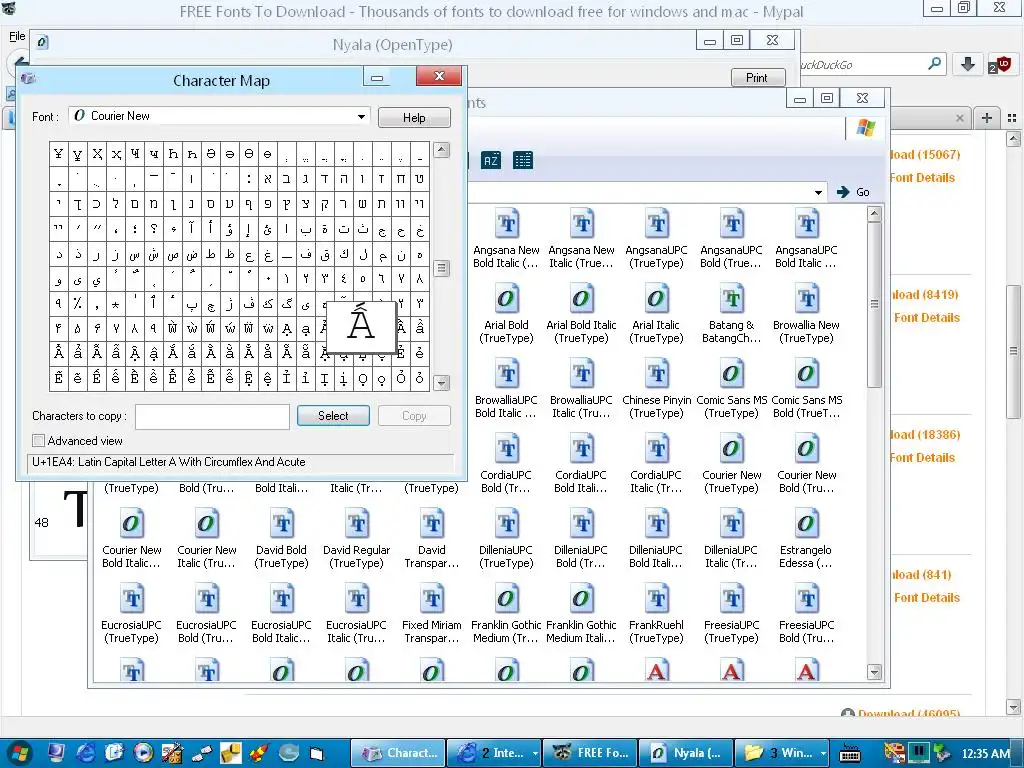Click the Character Map scrollbar thumb
Viewport: 1024px width, 768px height.
click(x=441, y=268)
